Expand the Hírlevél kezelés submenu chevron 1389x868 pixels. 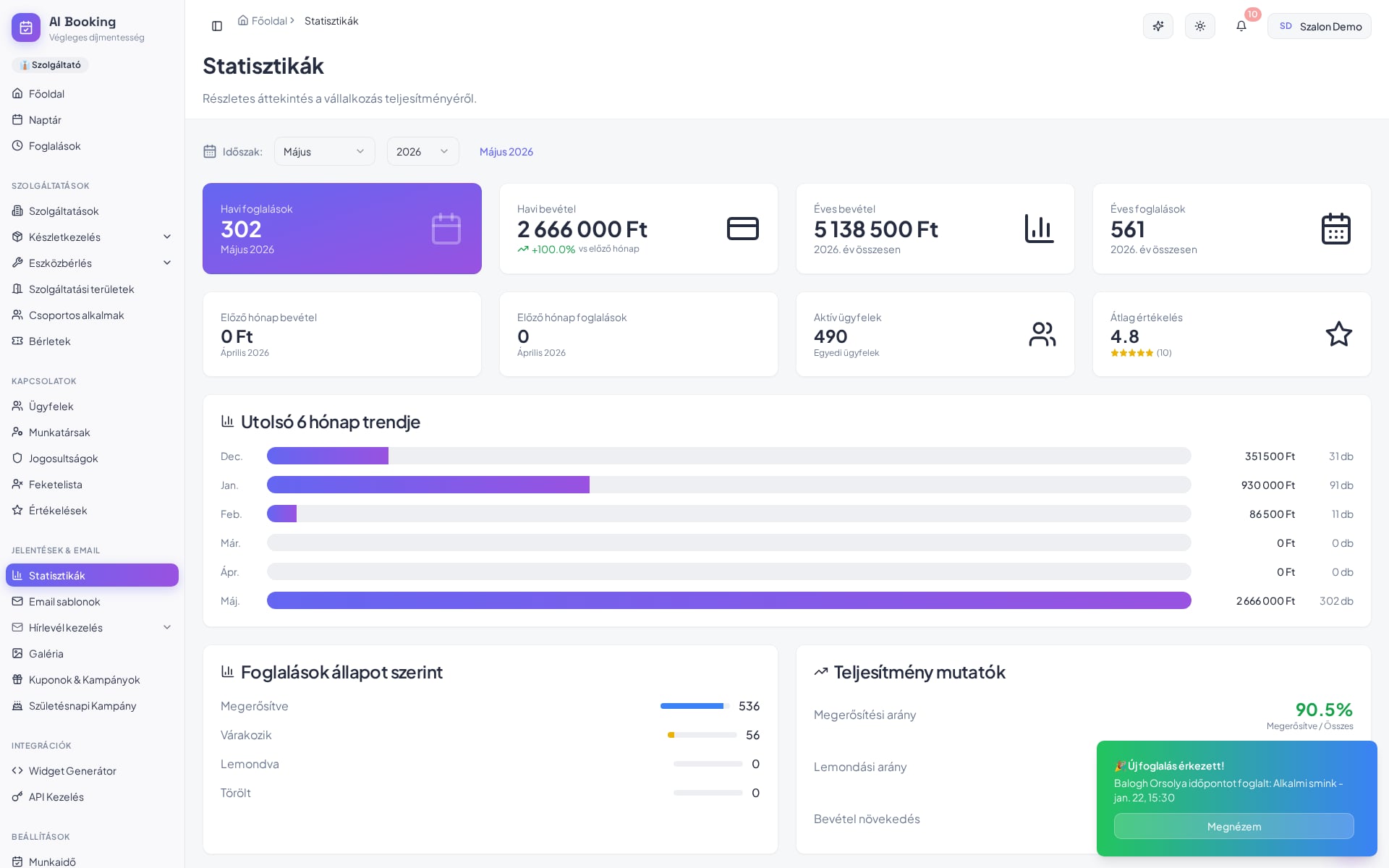click(167, 627)
